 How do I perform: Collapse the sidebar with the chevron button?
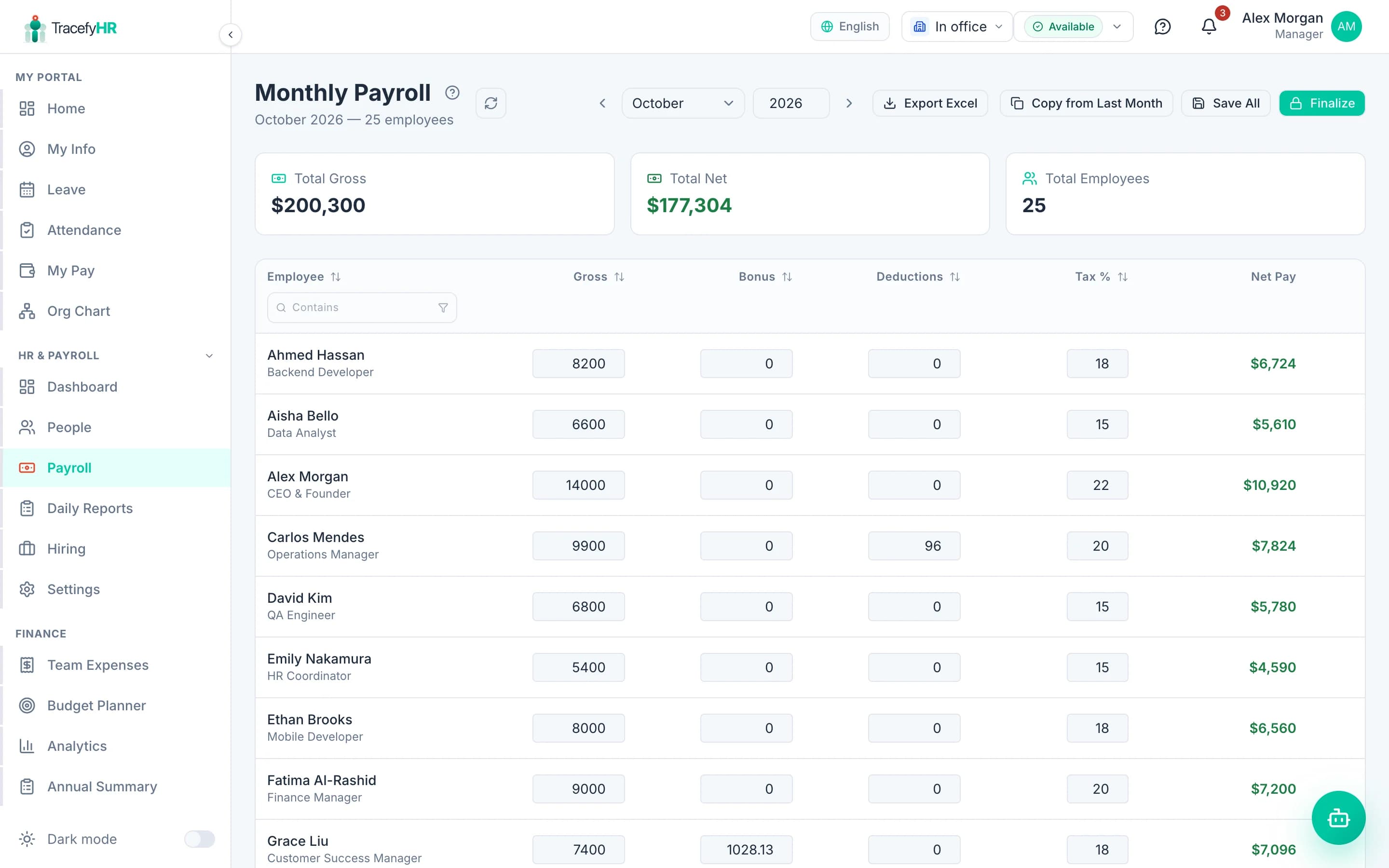coord(230,34)
